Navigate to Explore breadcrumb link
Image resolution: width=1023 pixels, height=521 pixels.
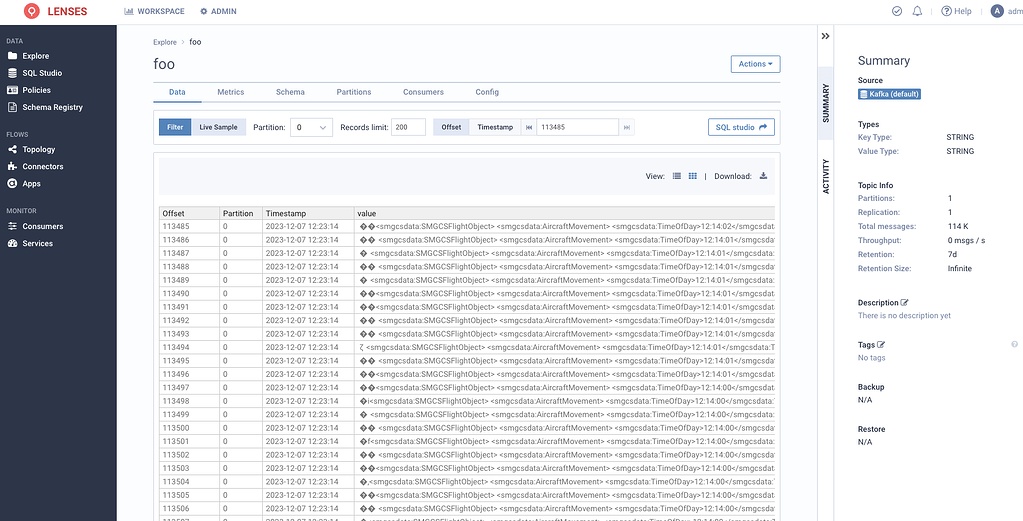tap(165, 42)
